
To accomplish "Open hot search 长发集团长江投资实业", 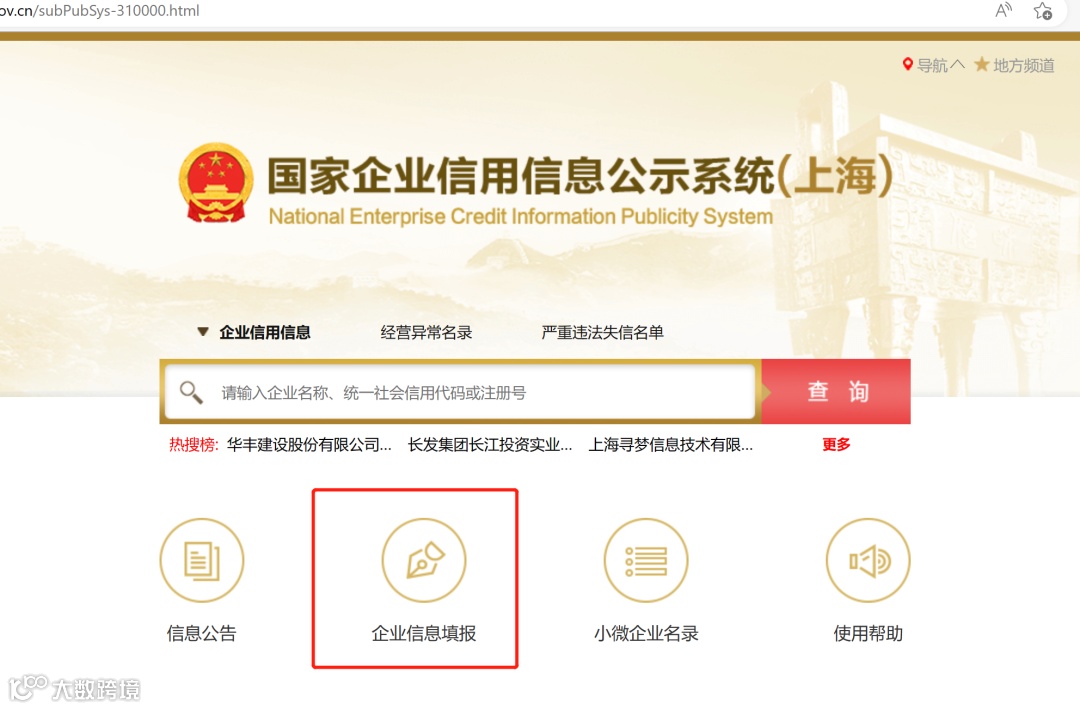I will point(490,444).
